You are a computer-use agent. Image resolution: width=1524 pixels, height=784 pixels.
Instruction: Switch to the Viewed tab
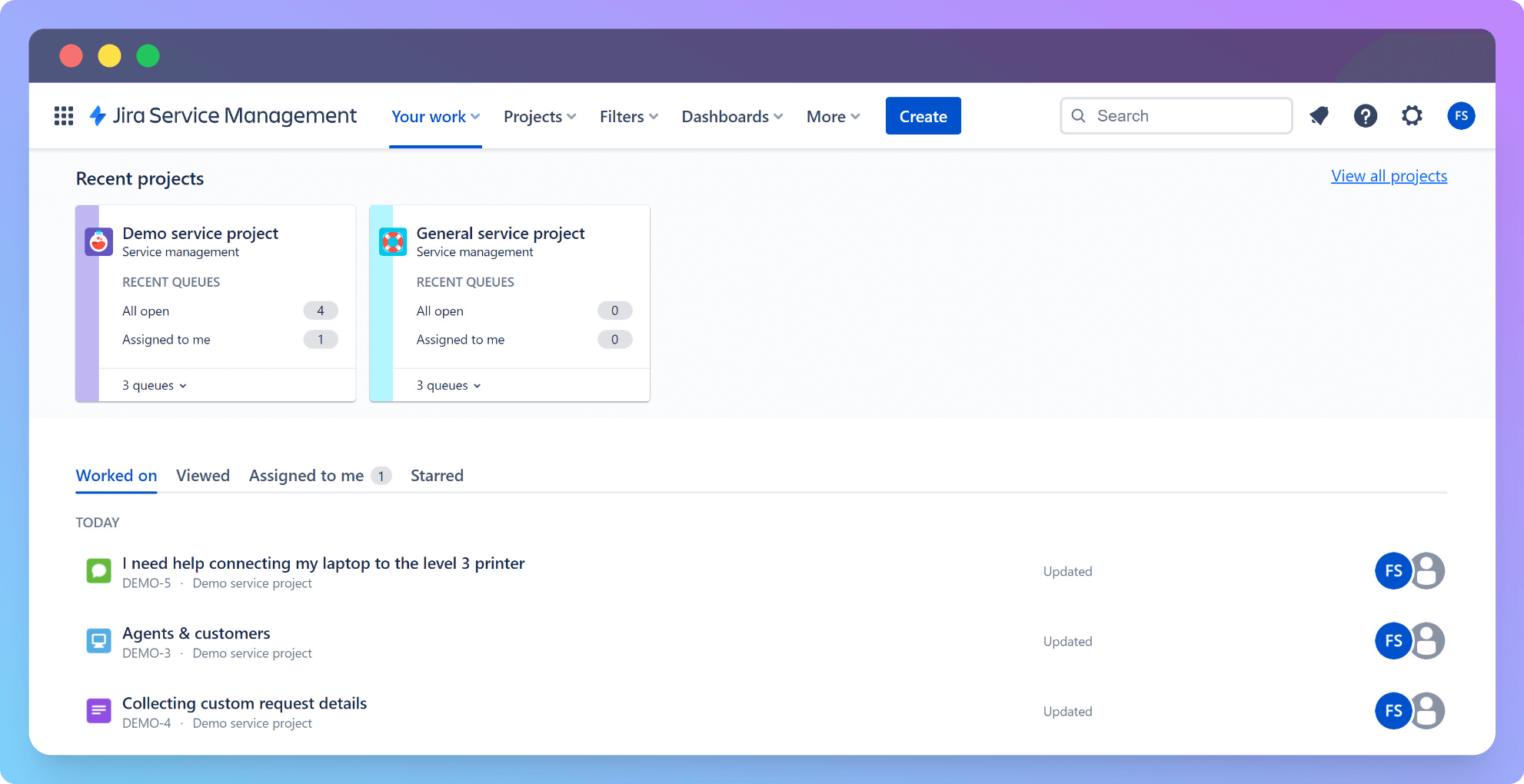(x=203, y=476)
